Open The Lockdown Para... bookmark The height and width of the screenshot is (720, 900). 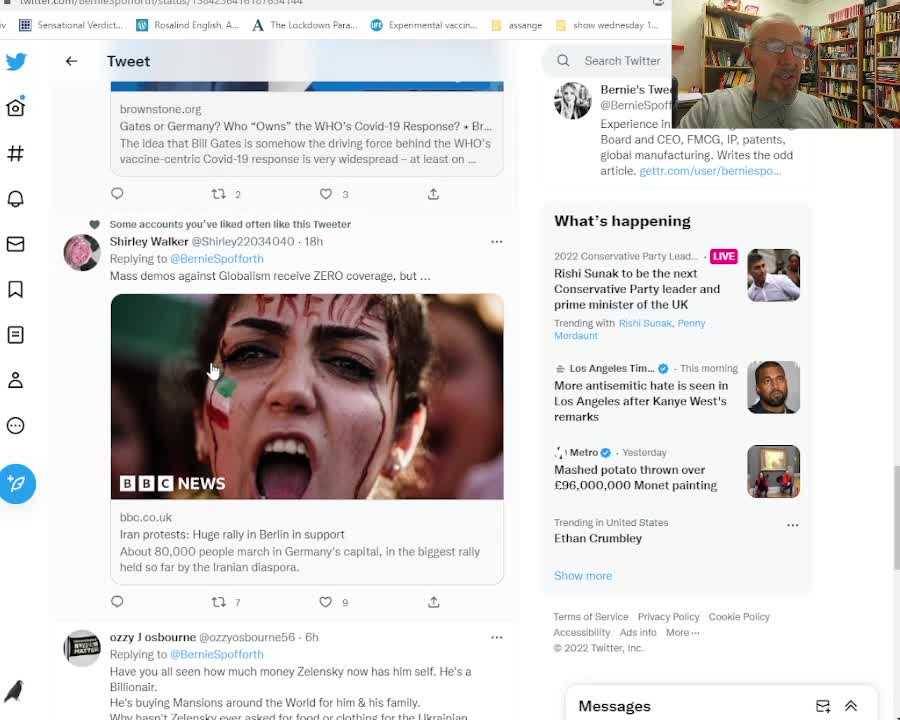tap(305, 25)
